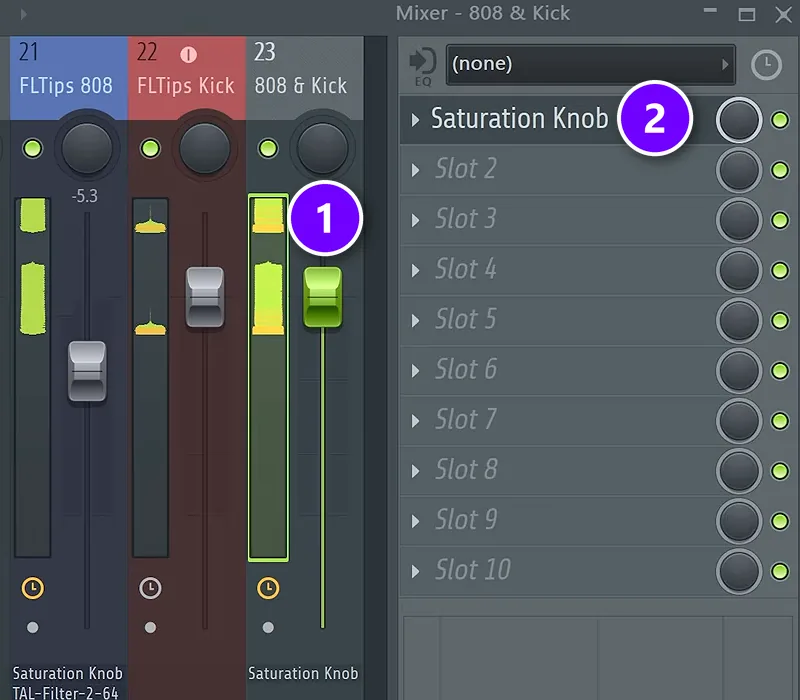The width and height of the screenshot is (800, 700).
Task: Expand the Slot 8 menu arrow
Action: click(x=415, y=470)
